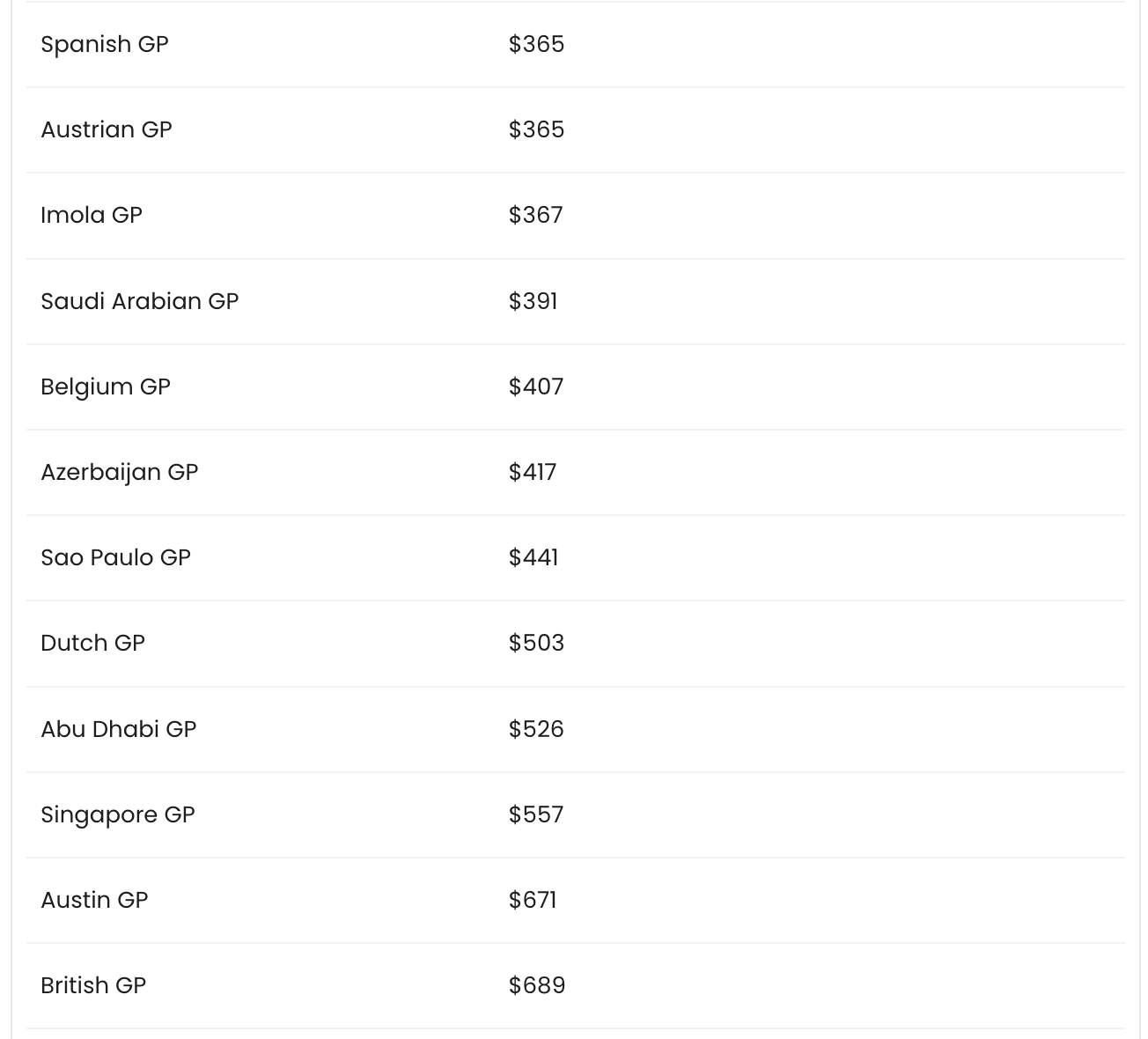Click the Belgium GP row label
1148x1039 pixels.
106,387
